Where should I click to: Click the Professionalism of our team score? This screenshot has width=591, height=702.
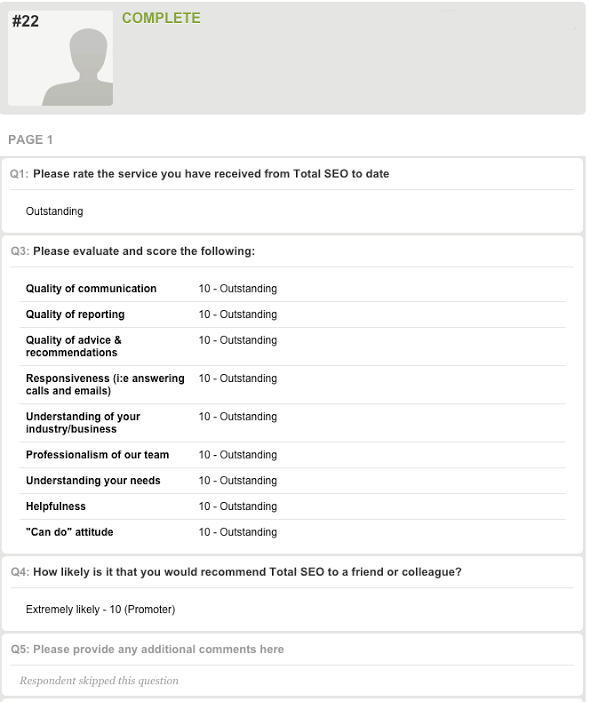pos(238,455)
